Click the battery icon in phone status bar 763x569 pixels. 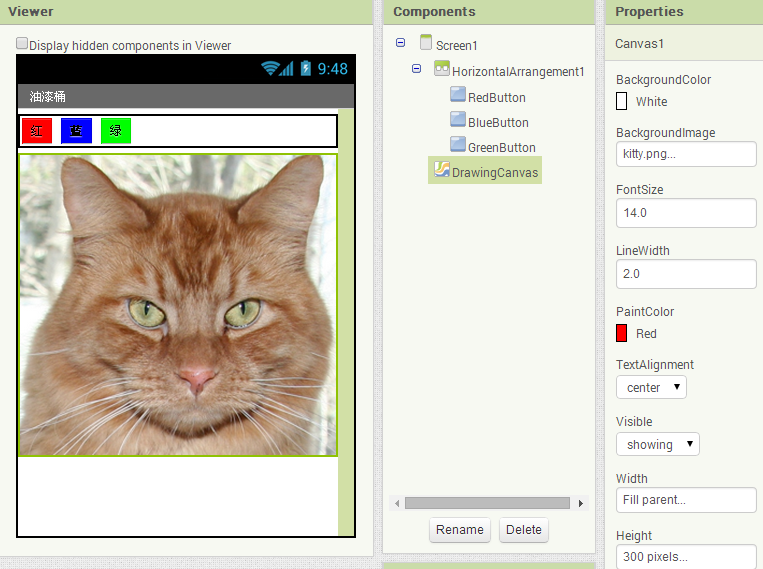(x=306, y=68)
